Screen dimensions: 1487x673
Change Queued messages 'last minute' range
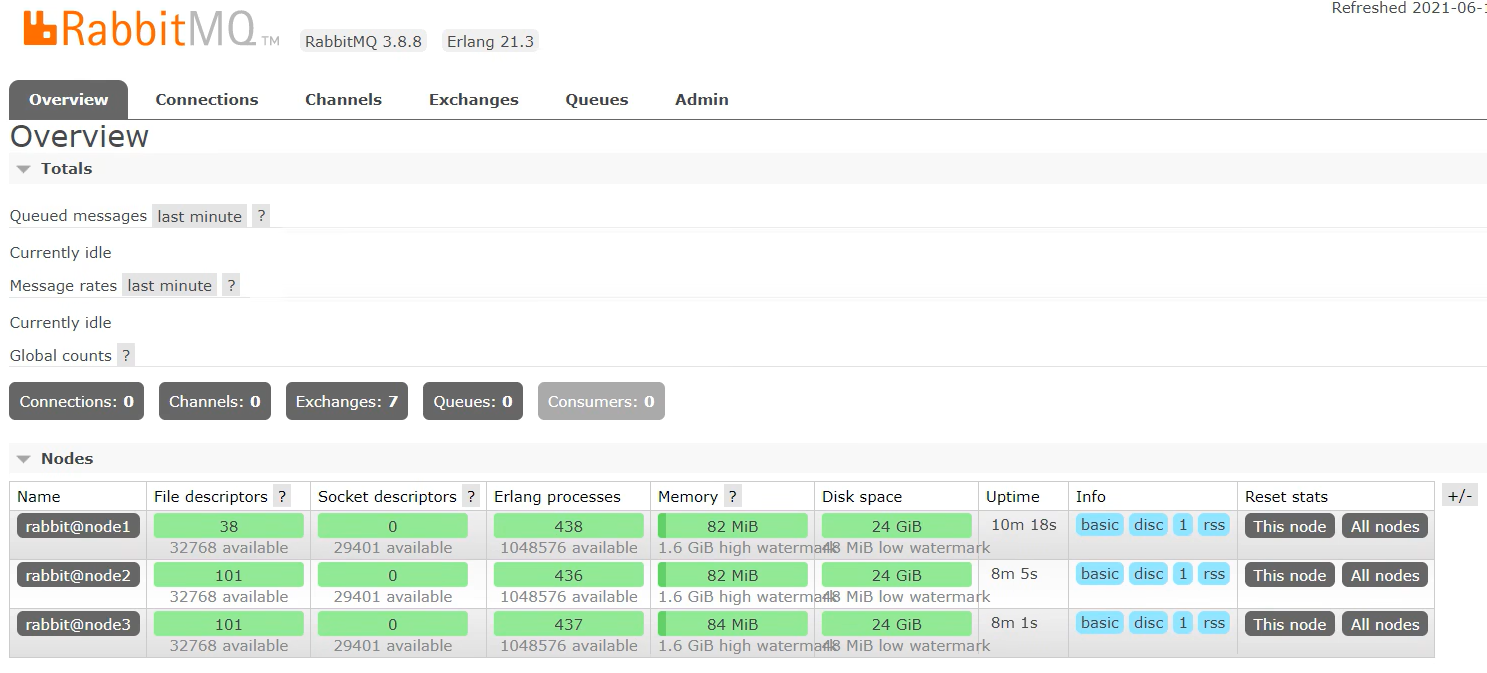[200, 216]
